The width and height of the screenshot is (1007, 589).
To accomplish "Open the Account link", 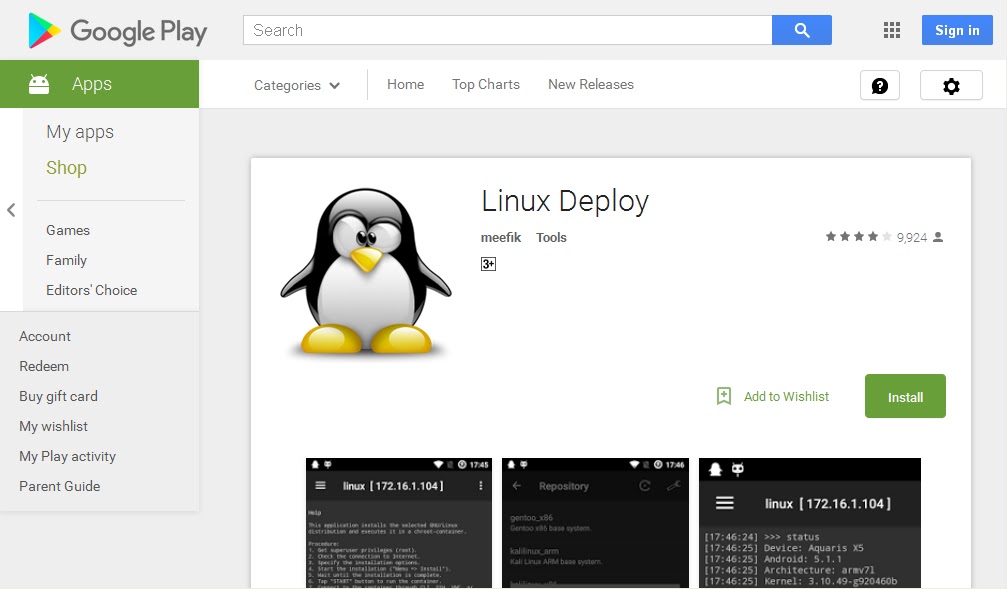I will click(x=45, y=337).
